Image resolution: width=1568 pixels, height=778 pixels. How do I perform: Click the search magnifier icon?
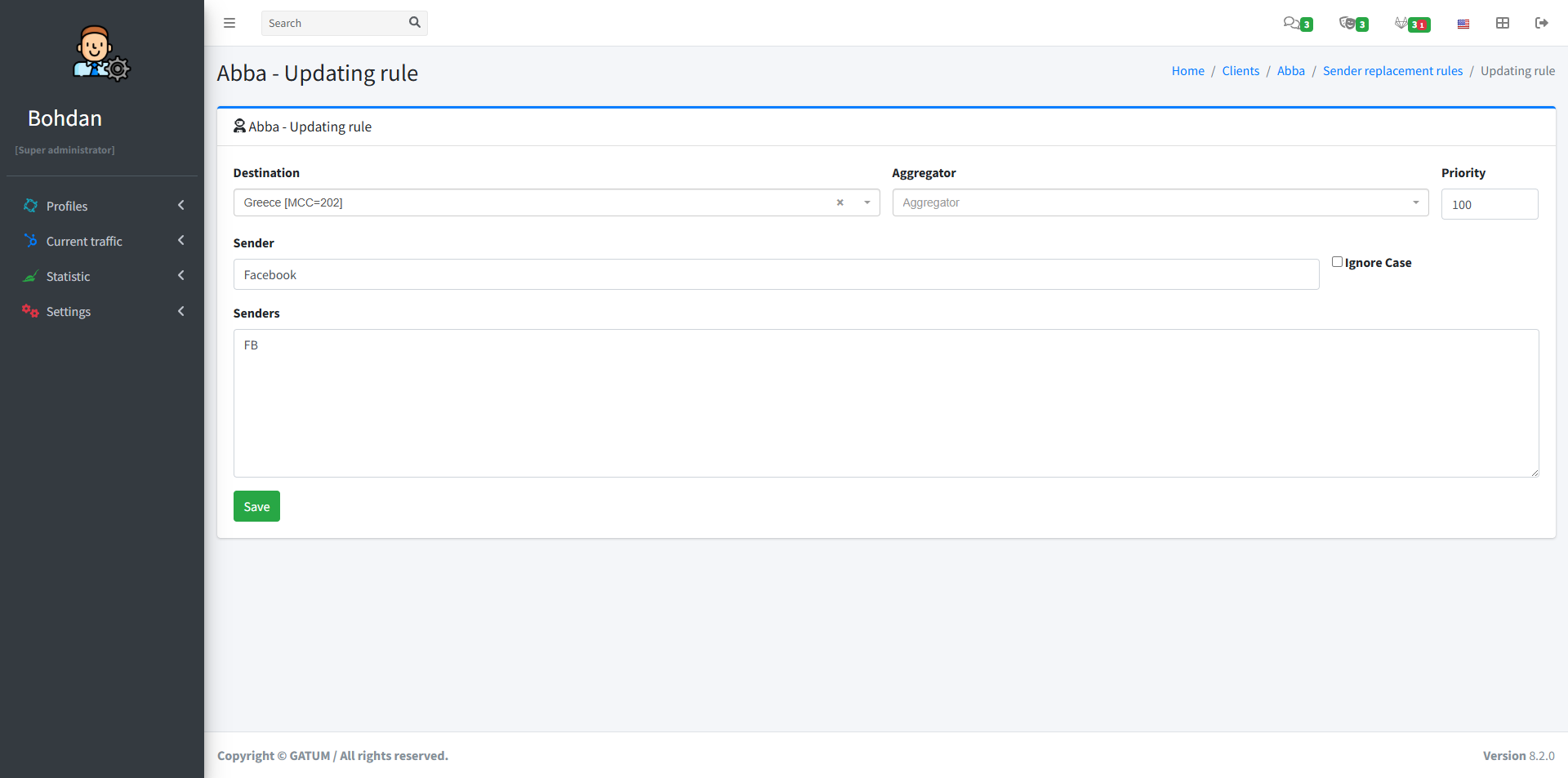tap(415, 23)
